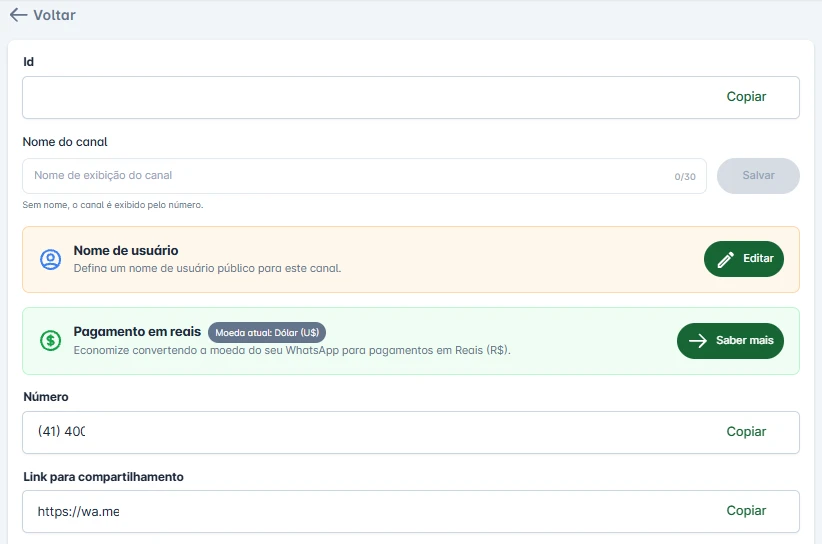822x544 pixels.
Task: Click the green dollar sign icon
Action: tap(50, 341)
